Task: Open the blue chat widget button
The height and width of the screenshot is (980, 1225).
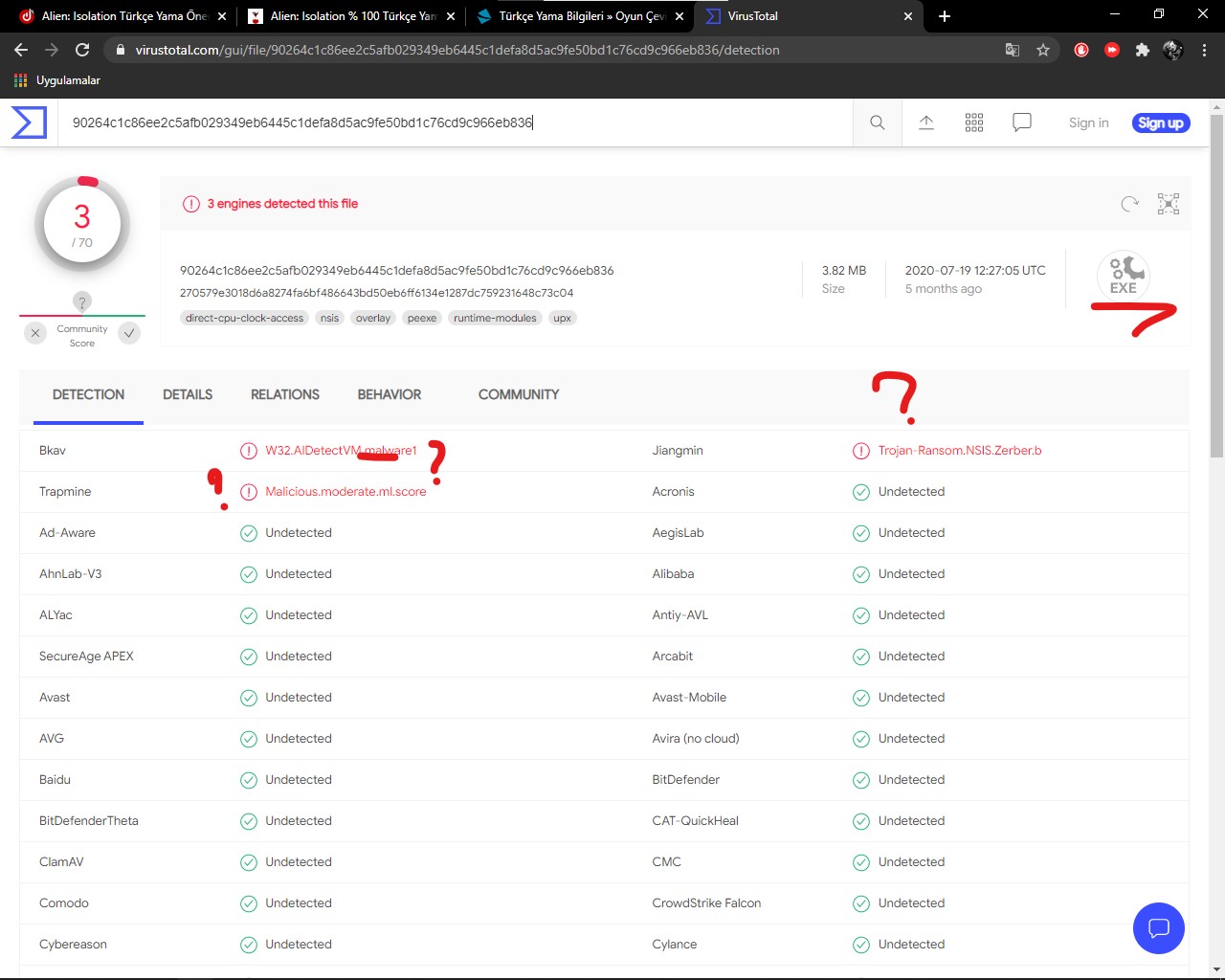Action: (x=1159, y=928)
